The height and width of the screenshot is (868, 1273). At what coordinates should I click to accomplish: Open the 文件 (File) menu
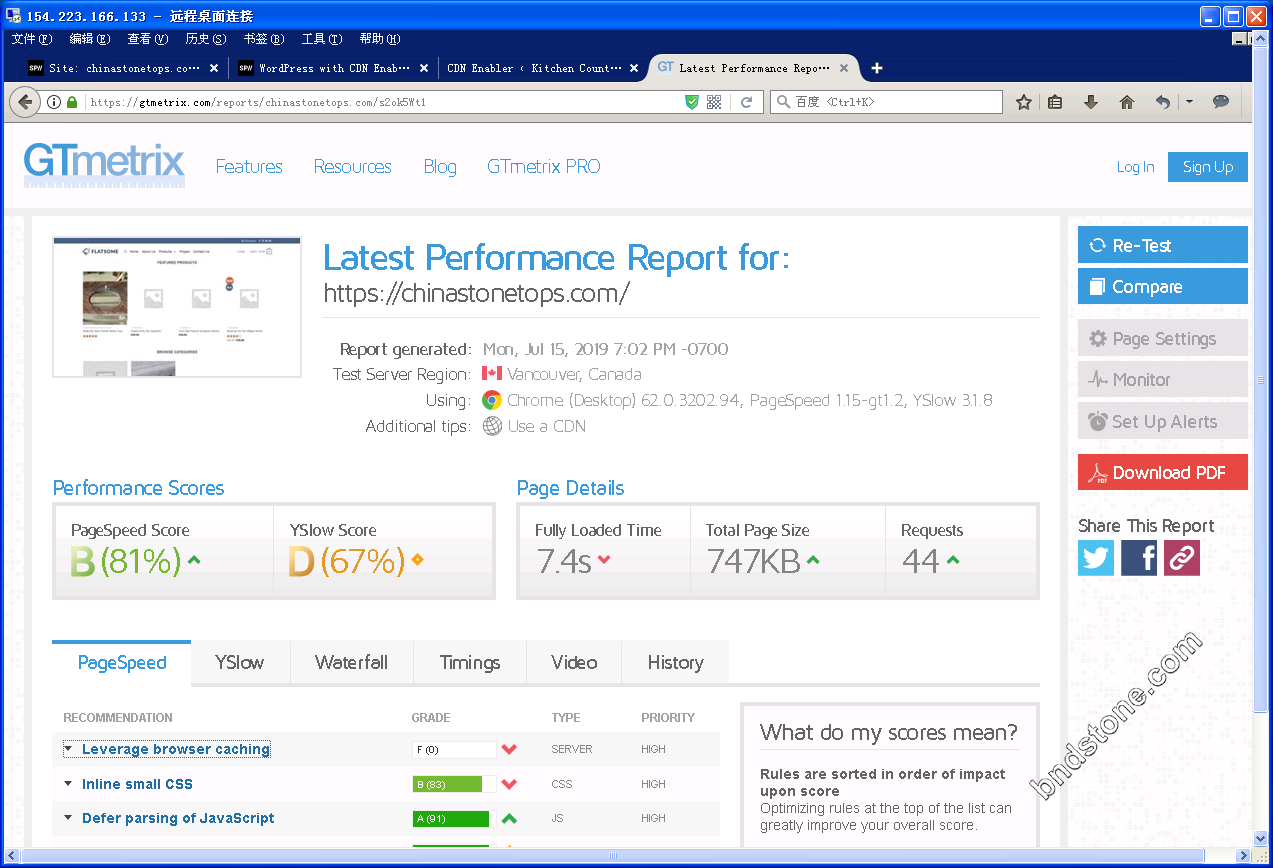click(31, 39)
